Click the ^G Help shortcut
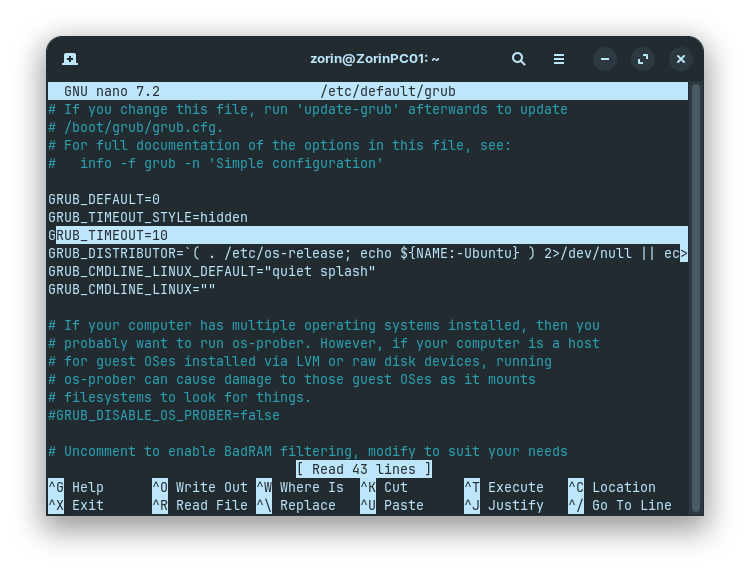 click(76, 487)
